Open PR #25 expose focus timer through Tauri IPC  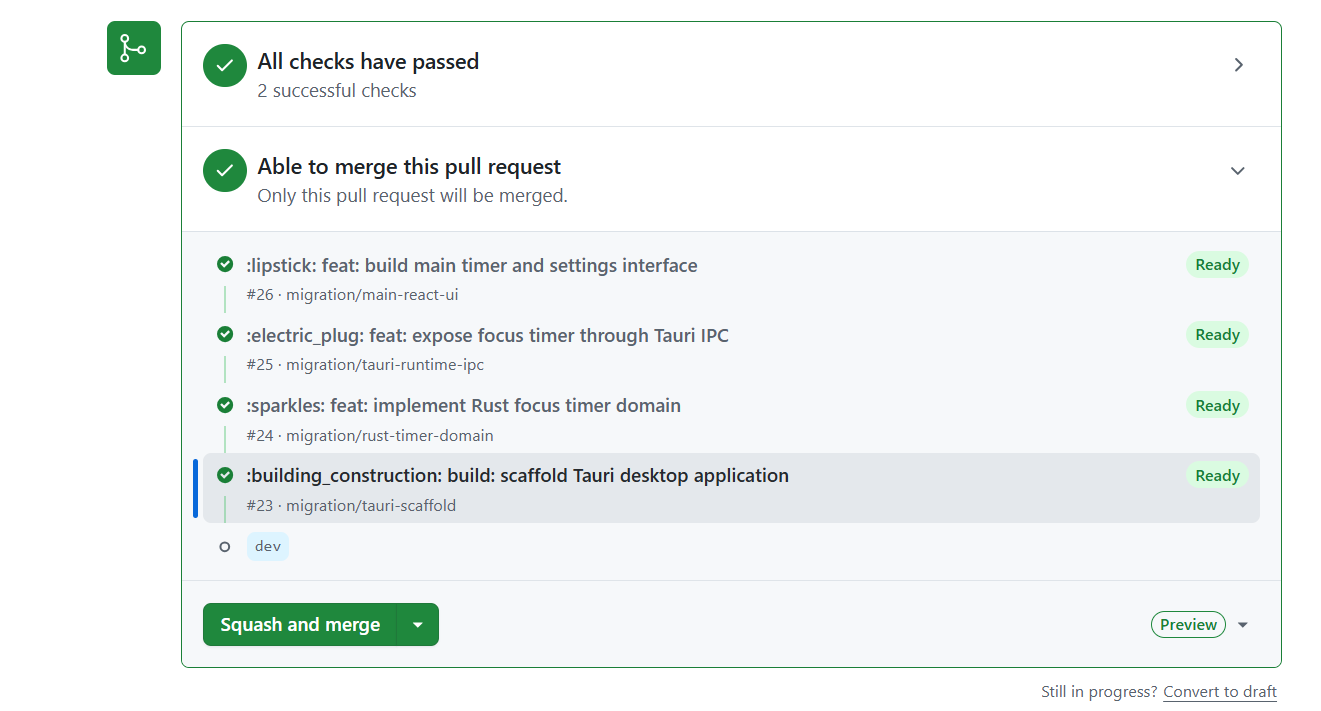[x=487, y=336]
